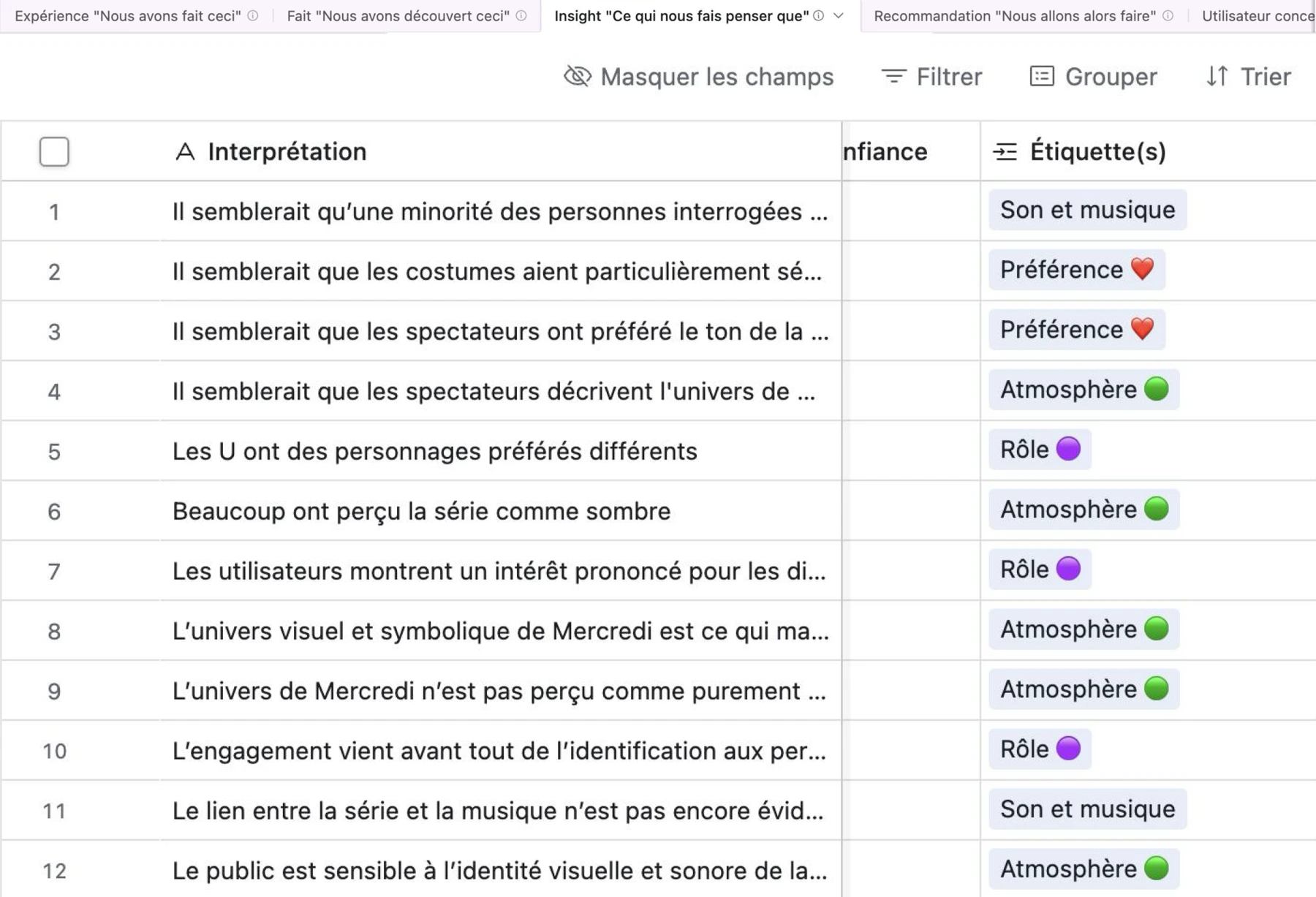This screenshot has height=897, width=1316.
Task: Click the Trier button label
Action: tap(1266, 76)
